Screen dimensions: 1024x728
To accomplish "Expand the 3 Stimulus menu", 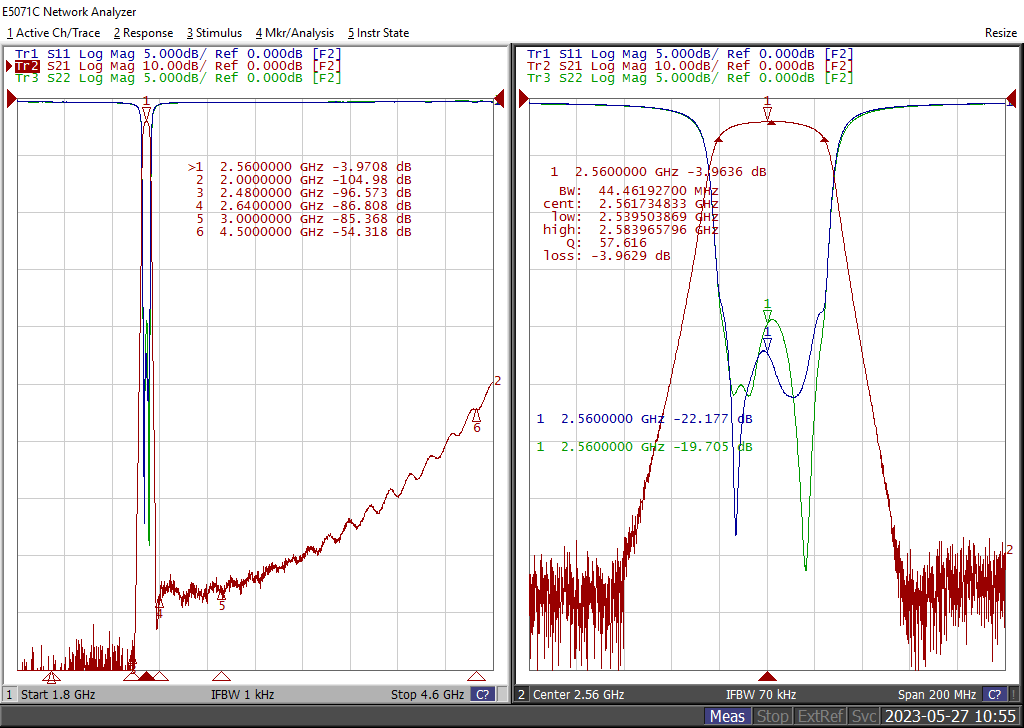I will [x=214, y=33].
